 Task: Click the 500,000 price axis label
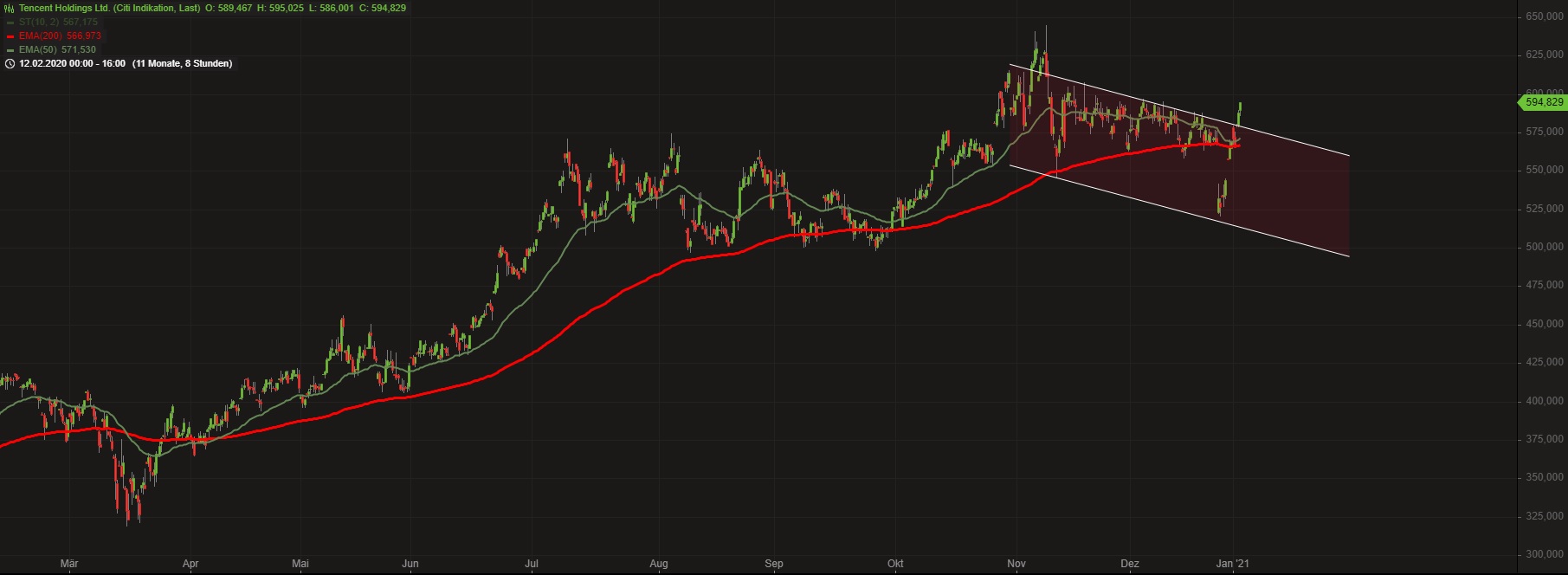(1545, 247)
